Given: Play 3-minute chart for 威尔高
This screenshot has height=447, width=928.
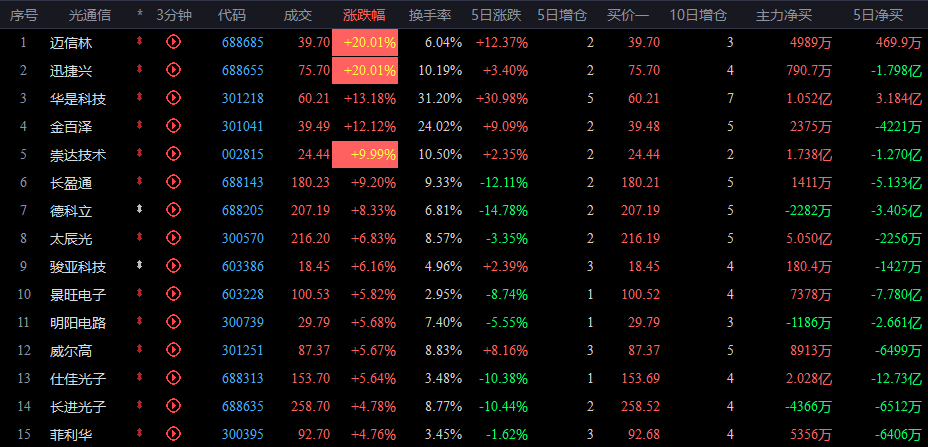Looking at the screenshot, I should [173, 350].
